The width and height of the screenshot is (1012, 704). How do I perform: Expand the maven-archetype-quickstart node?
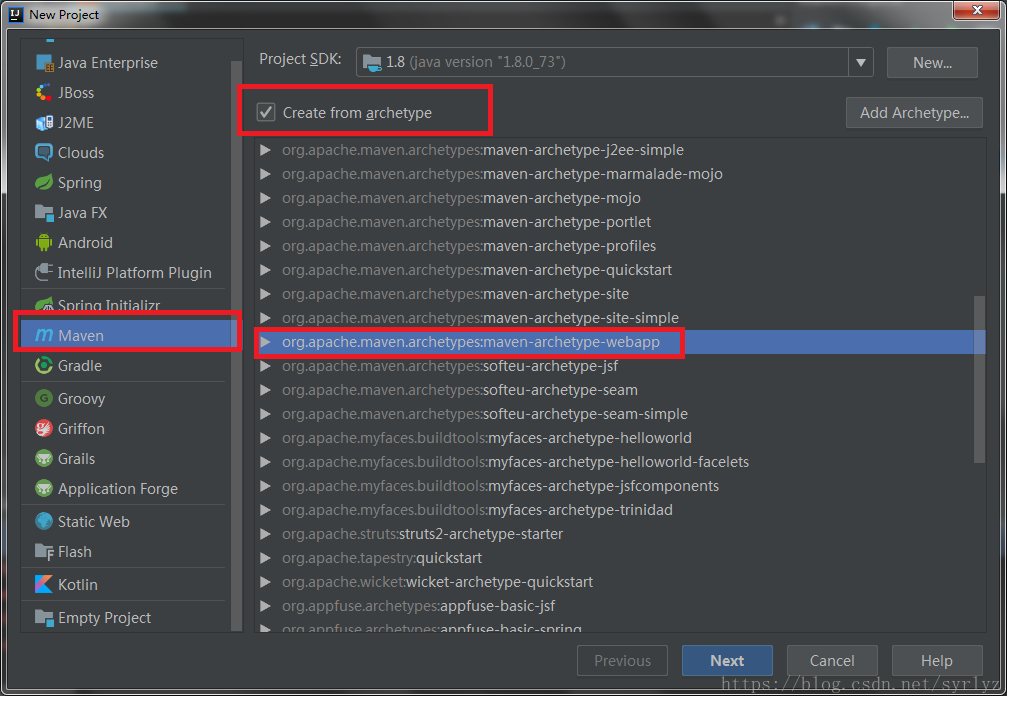(x=265, y=270)
